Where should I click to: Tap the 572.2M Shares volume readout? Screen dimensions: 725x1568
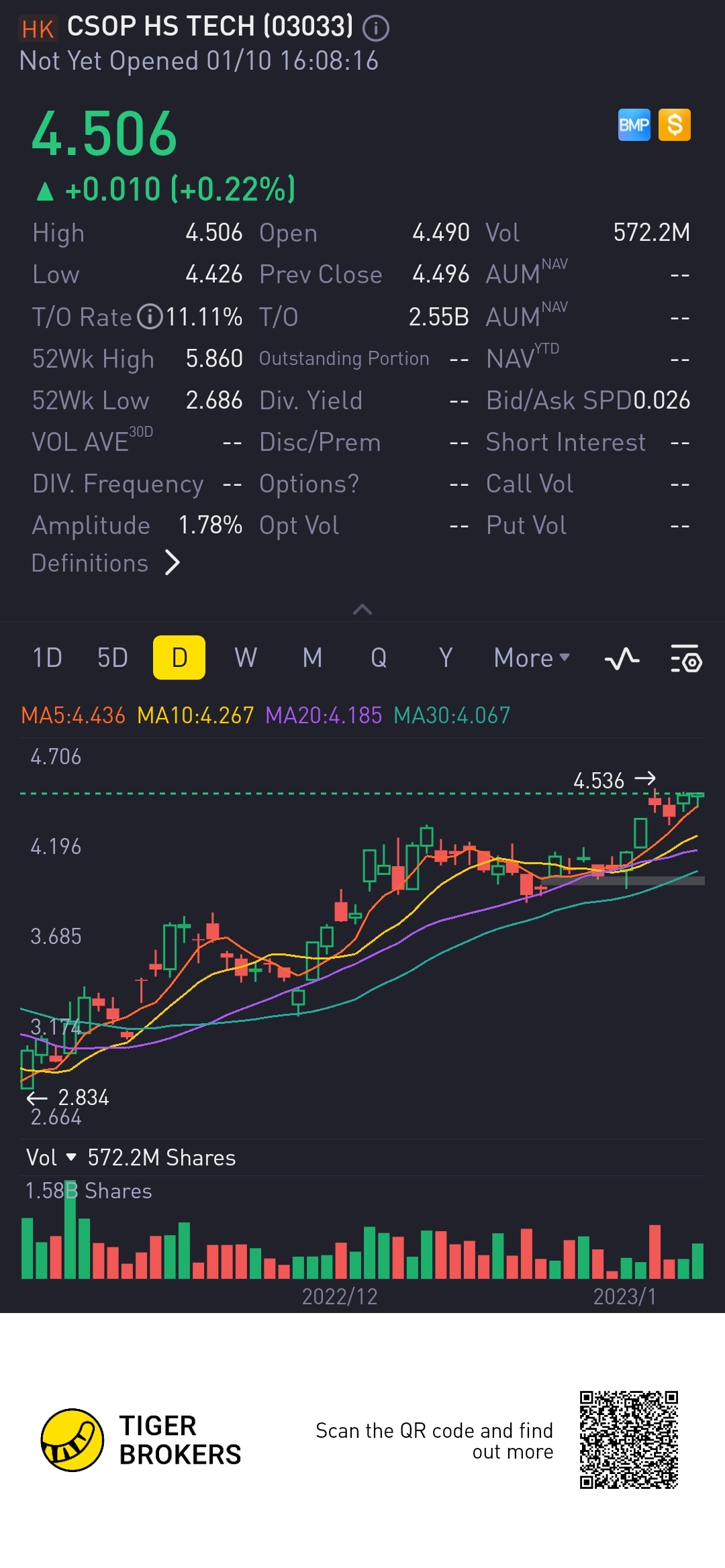(x=162, y=1157)
